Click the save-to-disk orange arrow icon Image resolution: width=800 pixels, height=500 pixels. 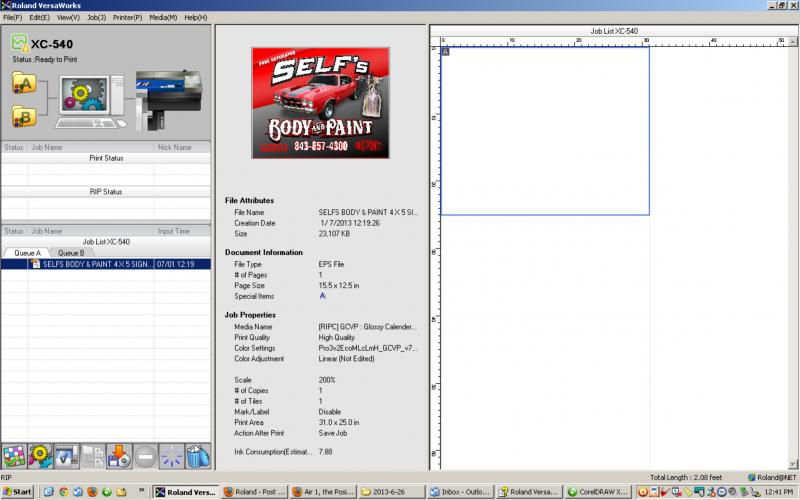(x=119, y=456)
